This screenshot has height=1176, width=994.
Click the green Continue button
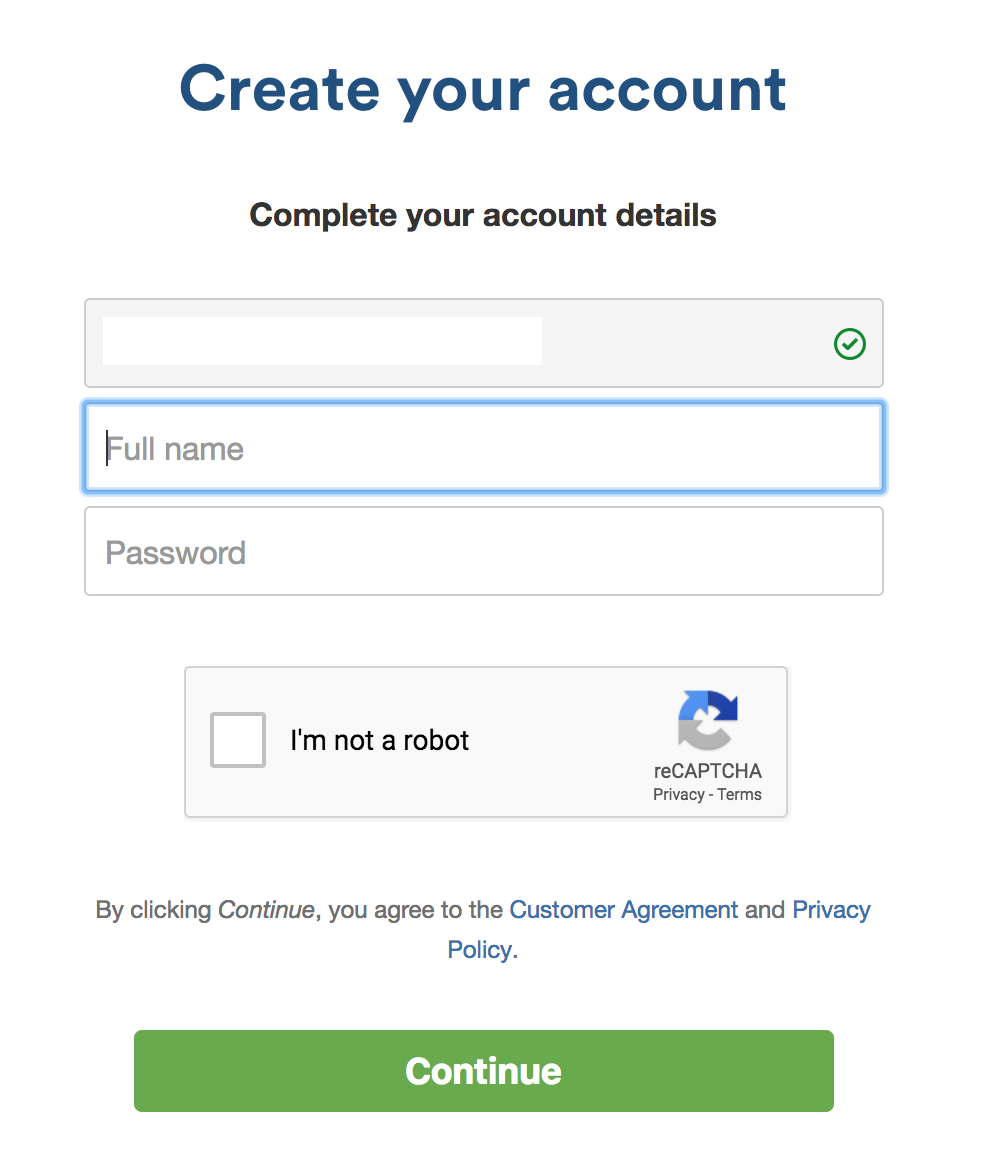[484, 1070]
